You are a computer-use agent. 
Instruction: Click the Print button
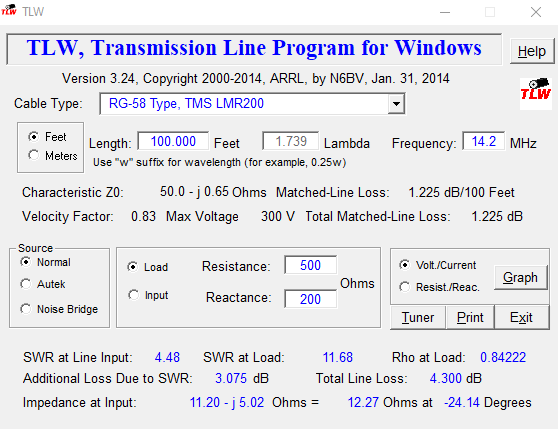470,317
